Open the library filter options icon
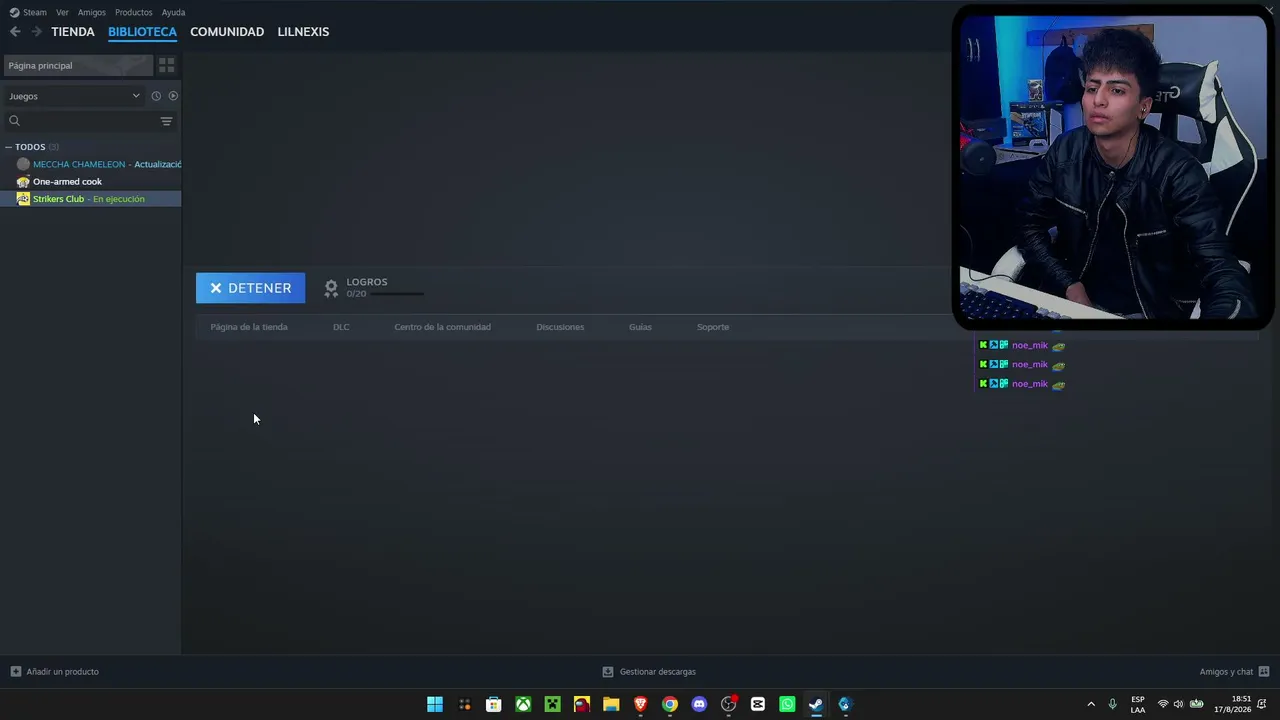This screenshot has width=1280, height=720. [x=166, y=121]
